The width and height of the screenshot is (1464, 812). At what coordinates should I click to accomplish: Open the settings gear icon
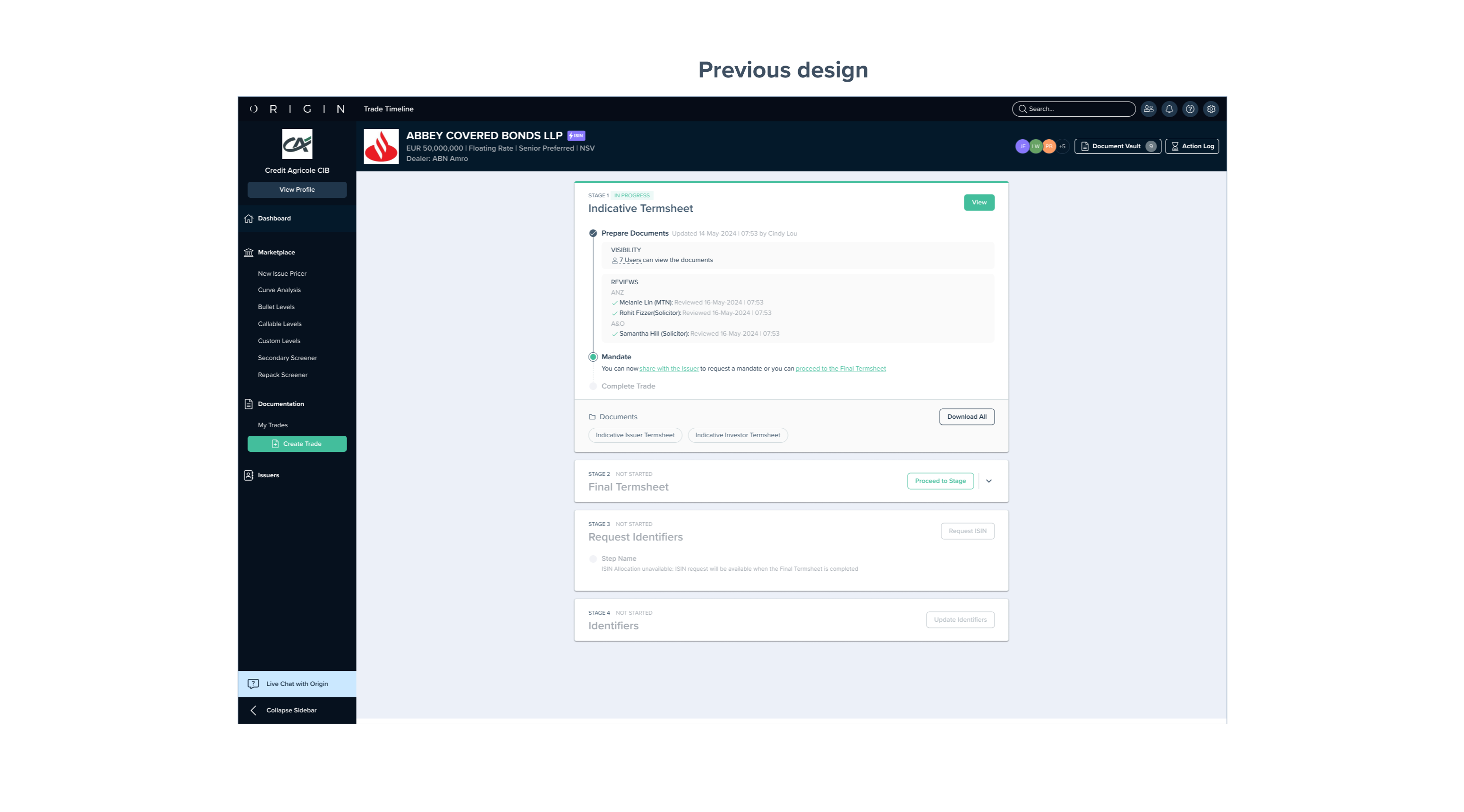(1211, 109)
